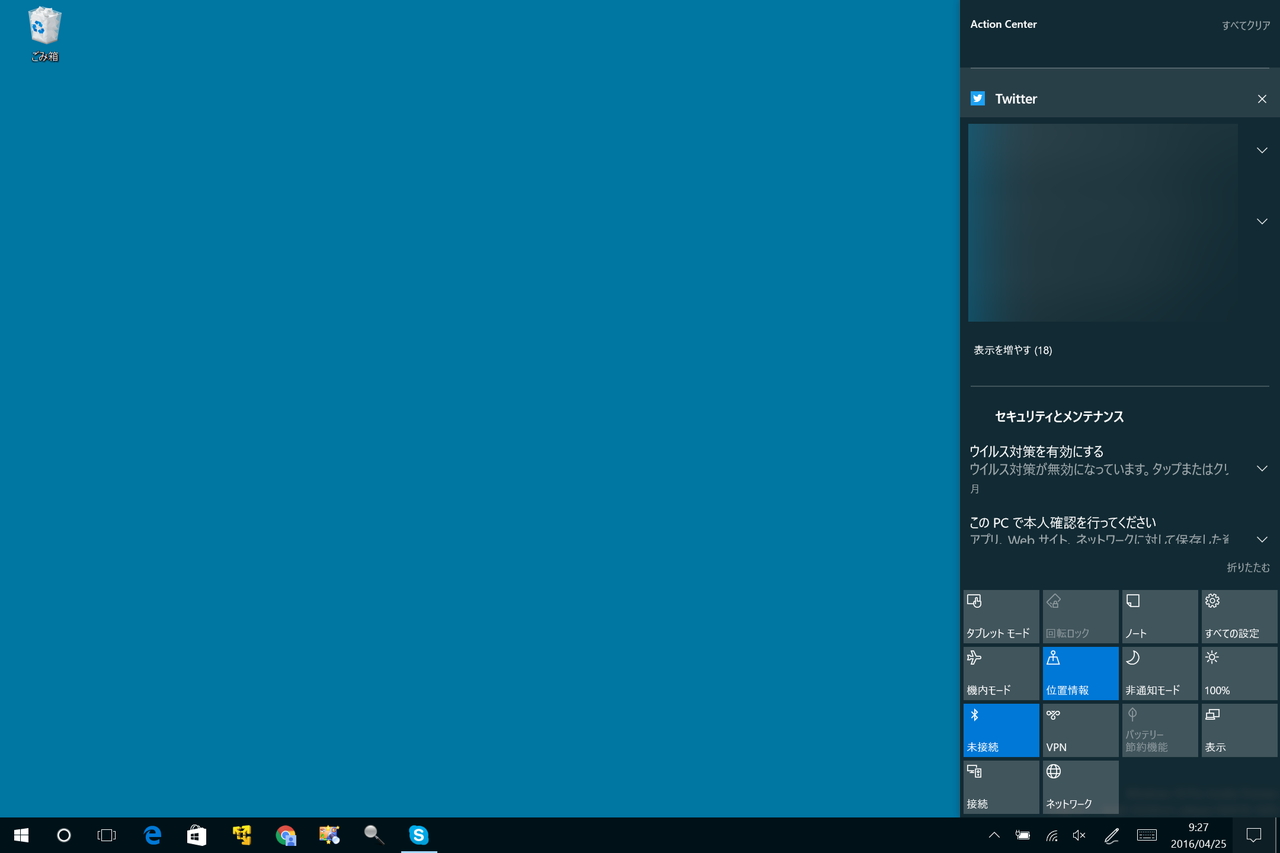This screenshot has height=853, width=1280.
Task: Open the Wi-Fi network tray icon
Action: [1052, 835]
